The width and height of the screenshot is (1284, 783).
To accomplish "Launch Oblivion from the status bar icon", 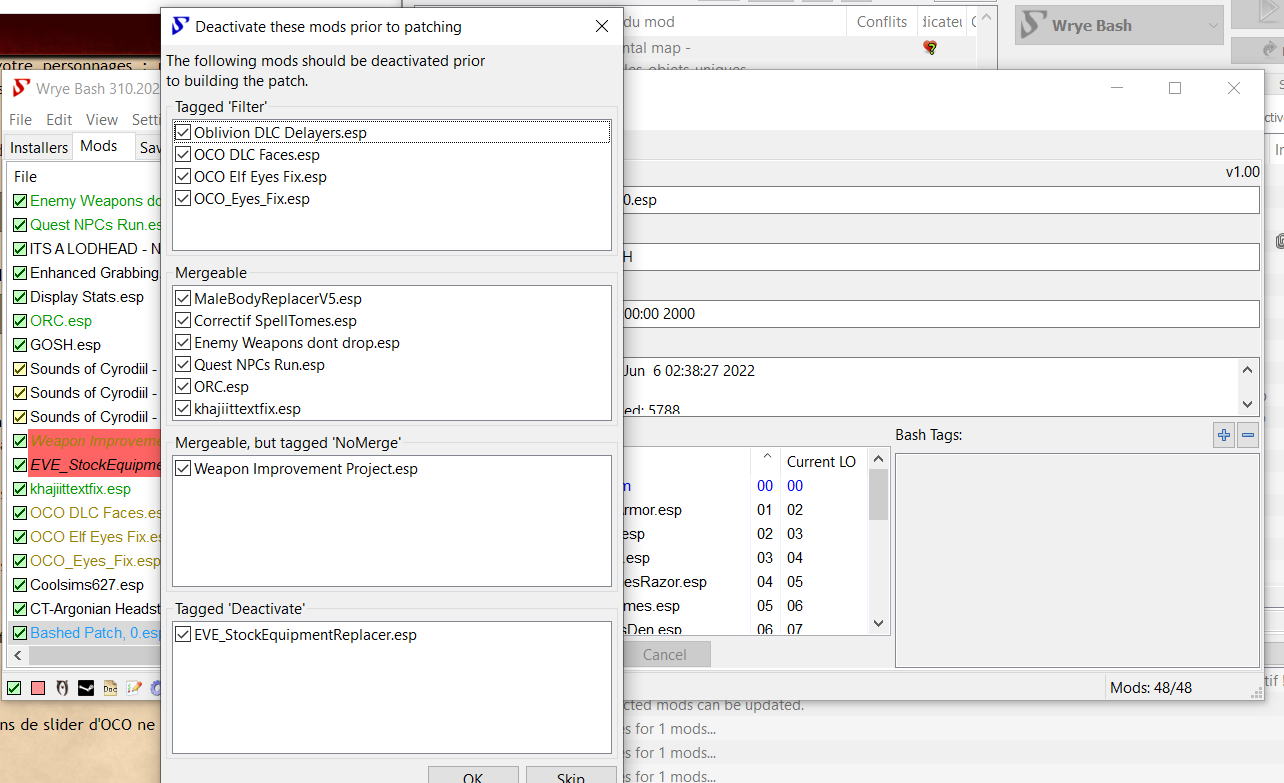I will tap(62, 688).
